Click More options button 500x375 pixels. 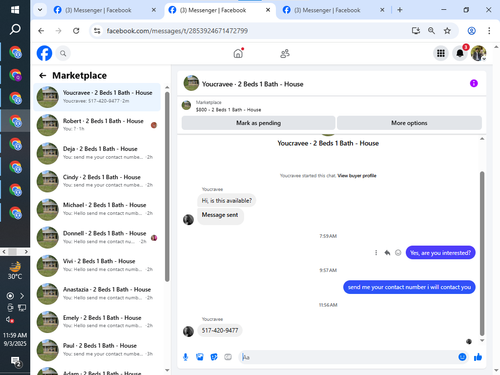[x=409, y=123]
